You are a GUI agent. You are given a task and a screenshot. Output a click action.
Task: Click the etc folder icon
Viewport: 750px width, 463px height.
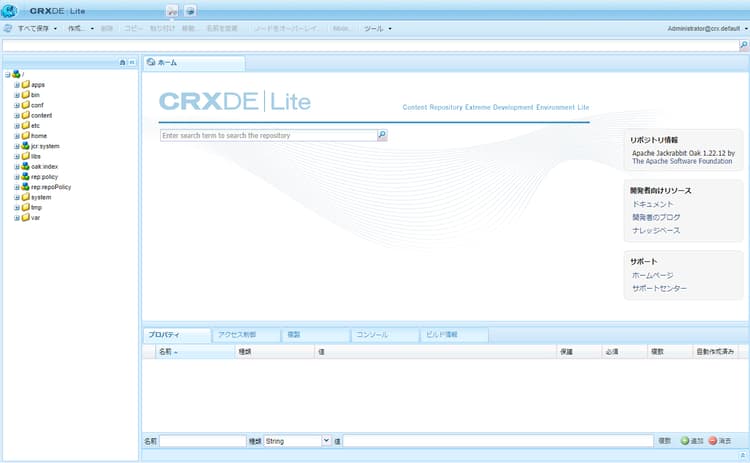26,125
